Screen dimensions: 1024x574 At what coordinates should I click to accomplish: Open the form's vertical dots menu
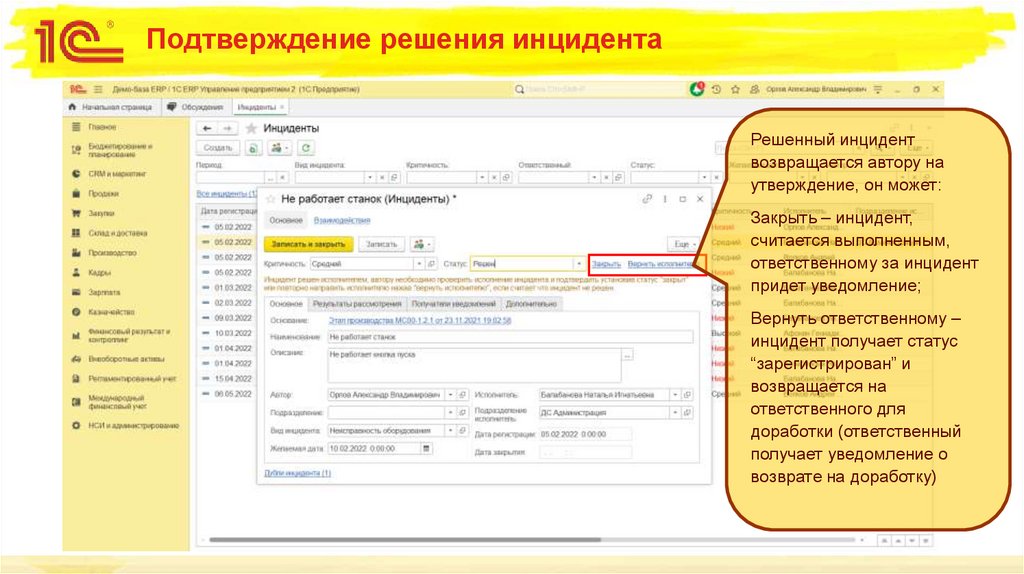(x=665, y=199)
